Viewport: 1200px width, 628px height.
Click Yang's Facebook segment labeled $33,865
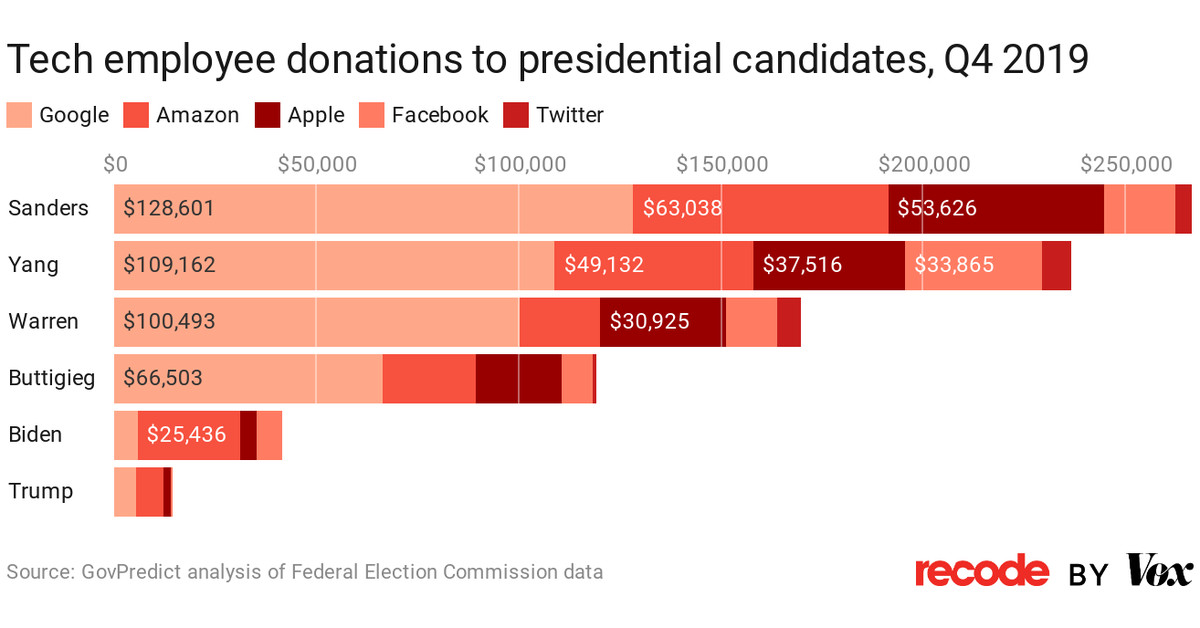973,266
